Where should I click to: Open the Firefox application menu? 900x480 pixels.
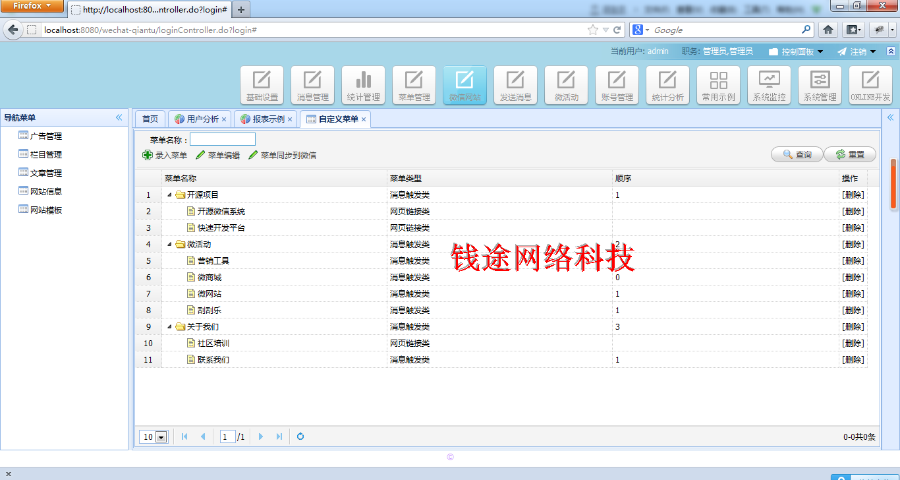[32, 6]
